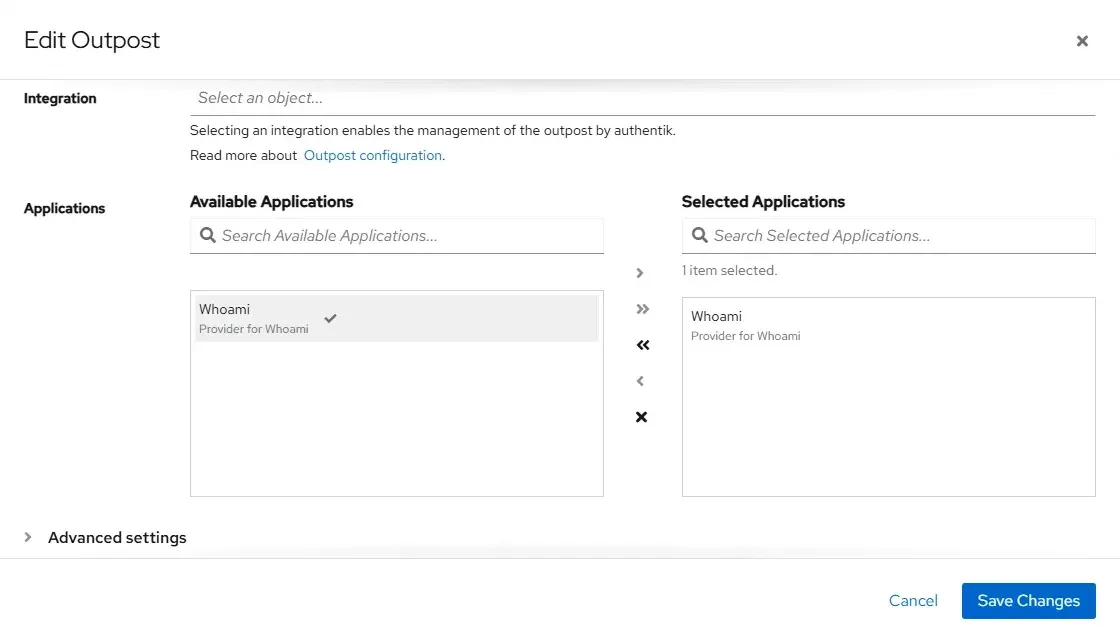Click the delete-all X icon between lists
Viewport: 1120px width, 643px height.
pos(641,417)
